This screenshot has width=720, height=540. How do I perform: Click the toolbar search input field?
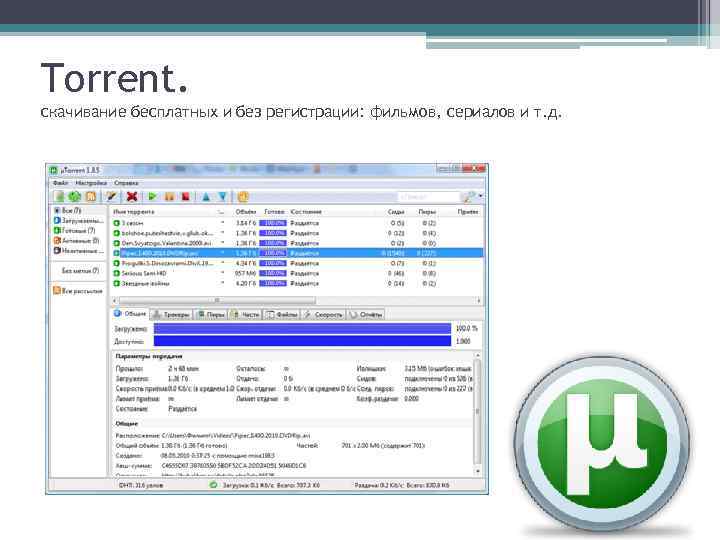click(429, 197)
